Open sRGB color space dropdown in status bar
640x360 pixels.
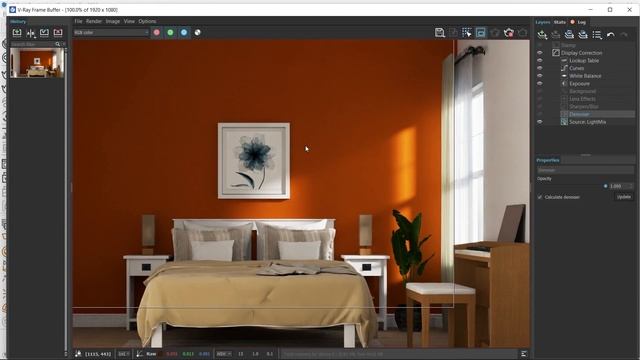point(124,354)
